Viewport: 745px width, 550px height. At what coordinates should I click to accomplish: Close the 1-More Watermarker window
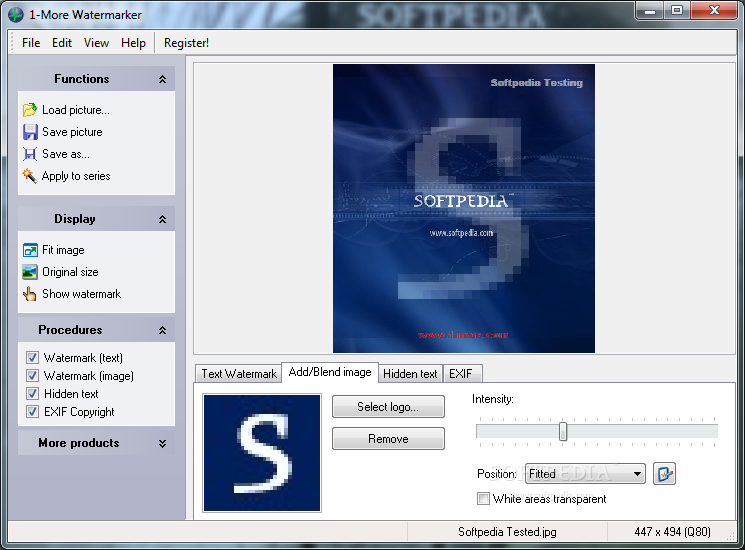[x=714, y=10]
